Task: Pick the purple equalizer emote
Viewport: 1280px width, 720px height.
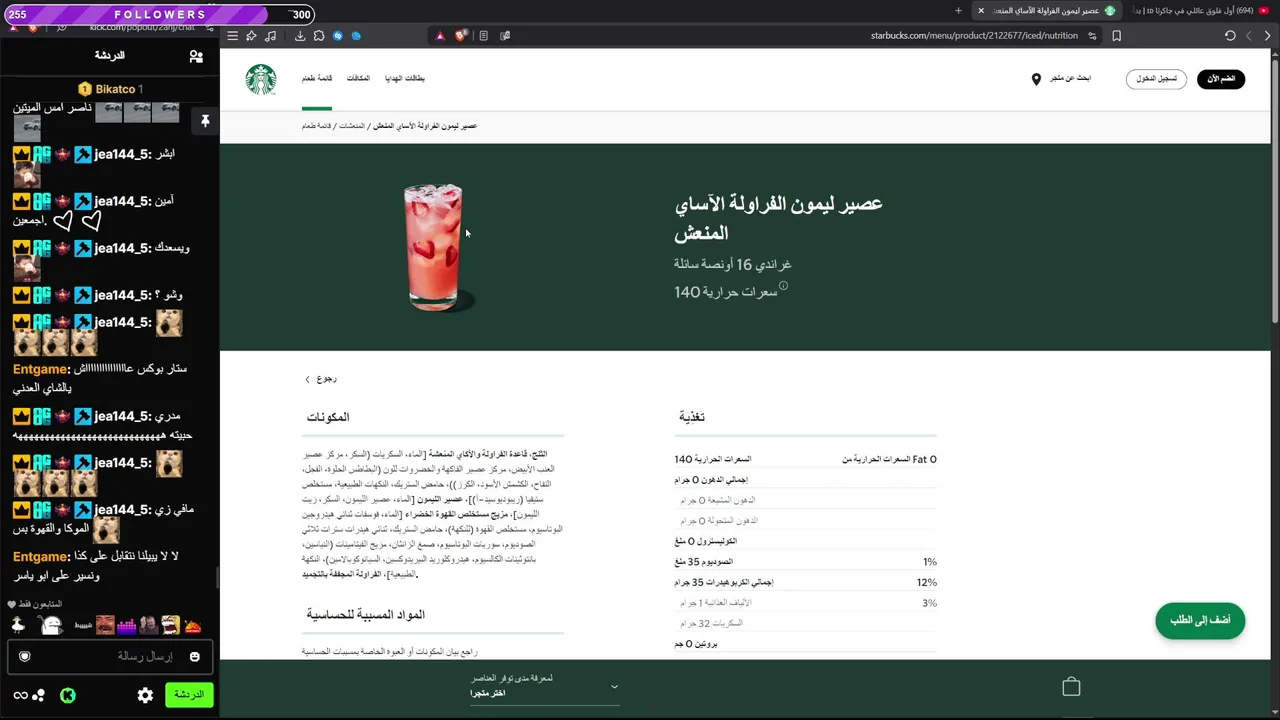Action: [x=126, y=626]
